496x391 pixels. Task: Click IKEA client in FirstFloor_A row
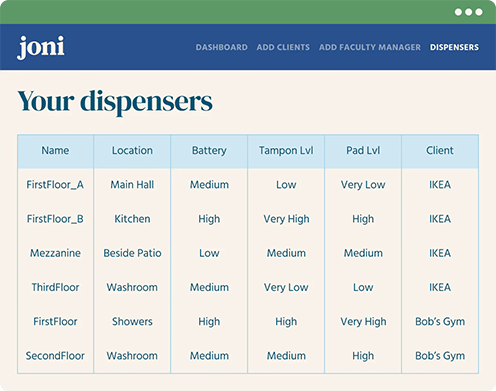[x=440, y=185]
